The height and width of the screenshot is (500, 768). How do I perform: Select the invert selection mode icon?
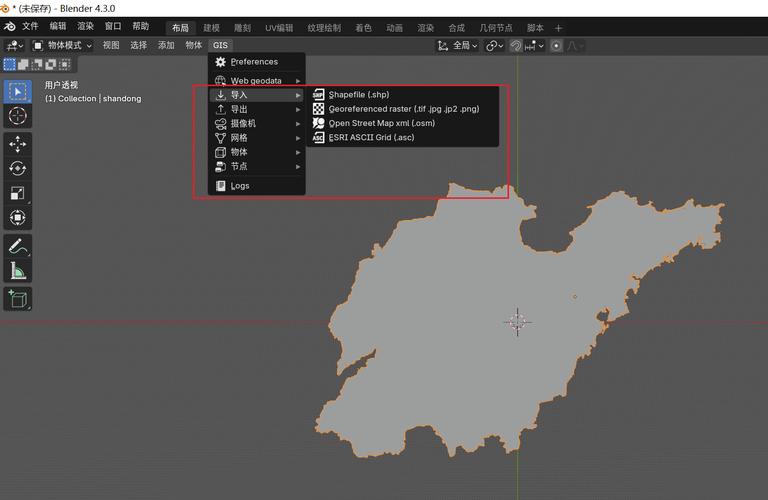[x=50, y=64]
